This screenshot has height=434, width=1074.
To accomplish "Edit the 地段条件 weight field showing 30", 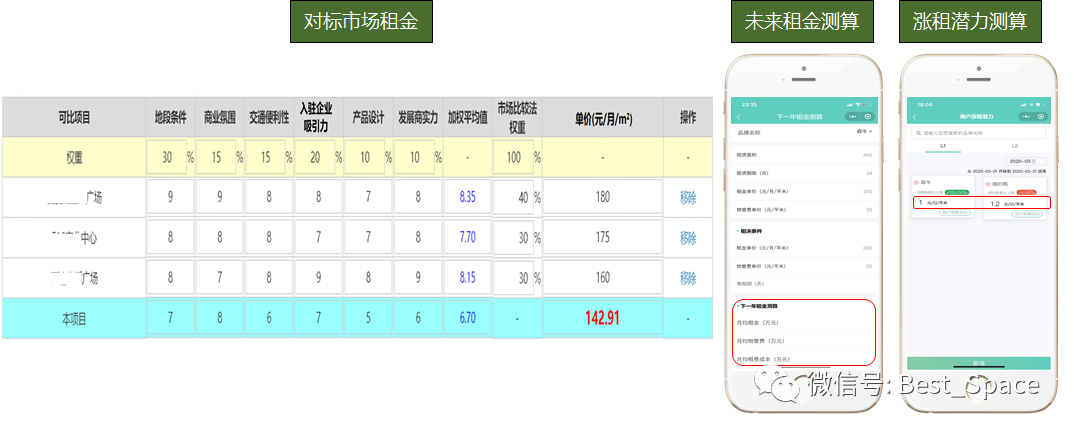I will (166, 157).
